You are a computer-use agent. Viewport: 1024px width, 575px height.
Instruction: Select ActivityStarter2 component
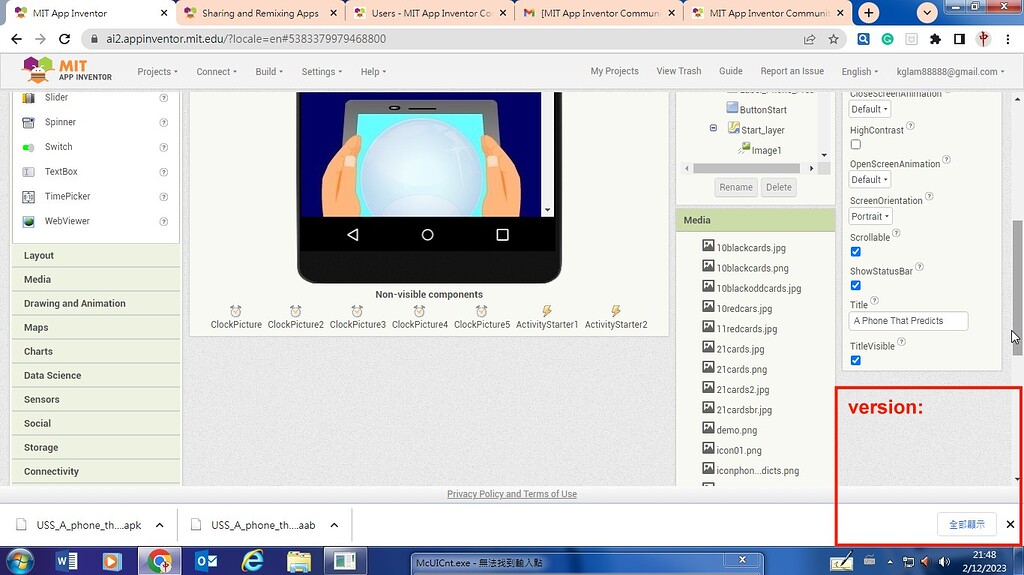616,318
